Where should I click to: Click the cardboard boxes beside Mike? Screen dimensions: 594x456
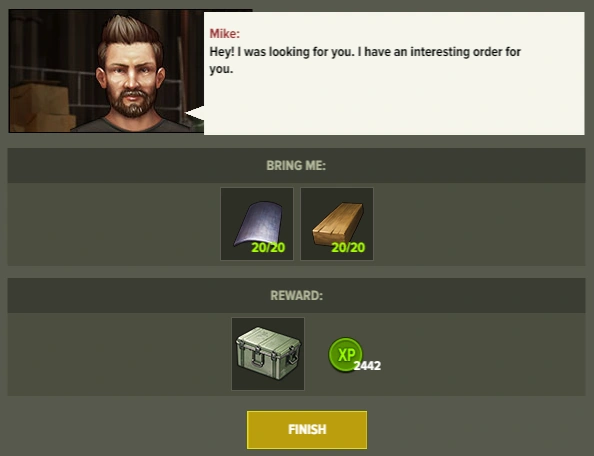point(40,107)
